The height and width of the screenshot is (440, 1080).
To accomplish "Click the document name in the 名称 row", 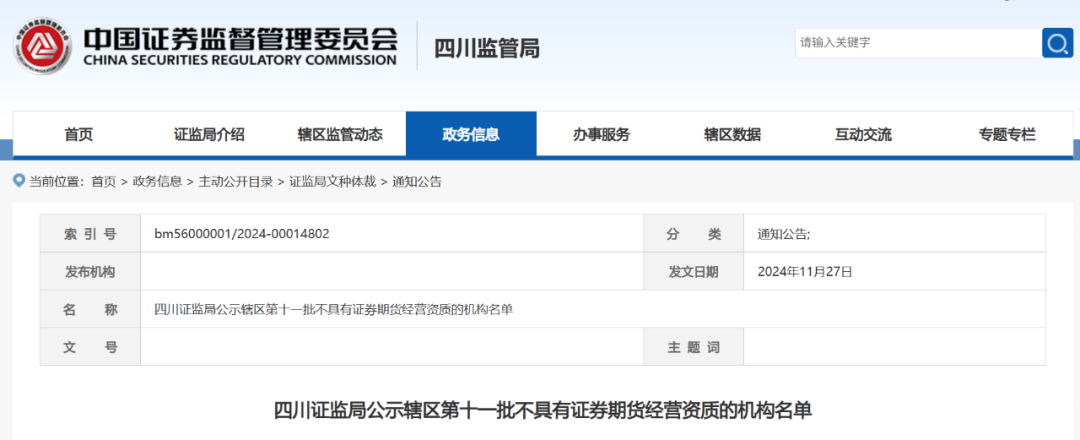I will pos(334,310).
